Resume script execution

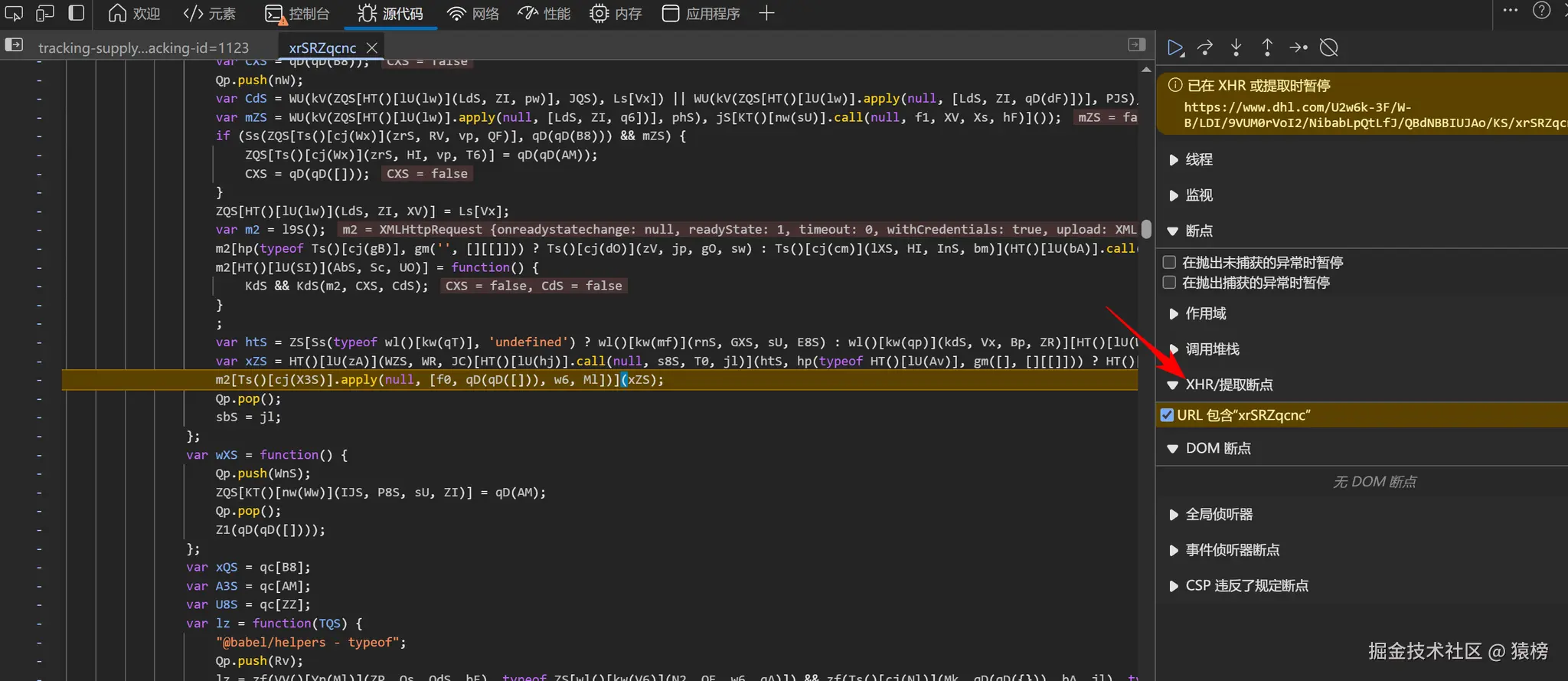point(1175,47)
